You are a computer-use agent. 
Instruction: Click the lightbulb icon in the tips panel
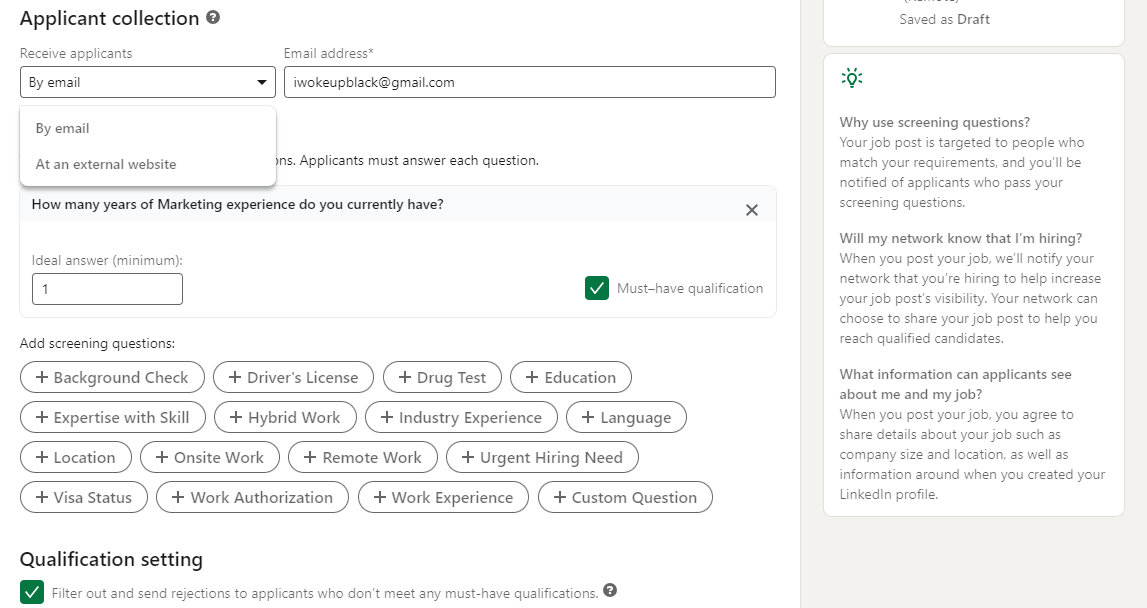tap(852, 77)
